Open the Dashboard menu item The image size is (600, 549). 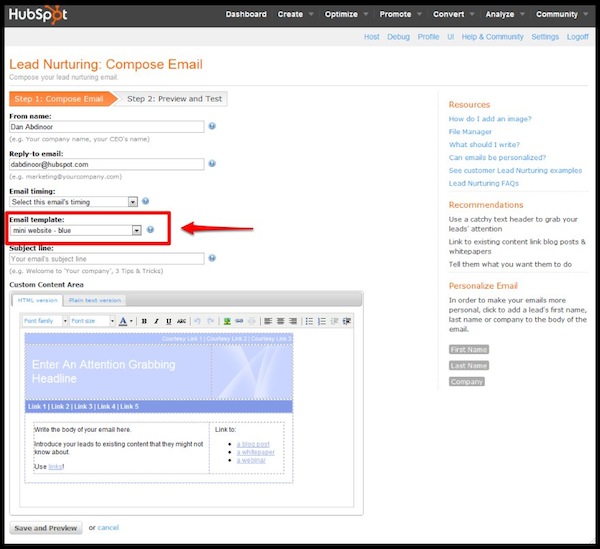[x=246, y=14]
